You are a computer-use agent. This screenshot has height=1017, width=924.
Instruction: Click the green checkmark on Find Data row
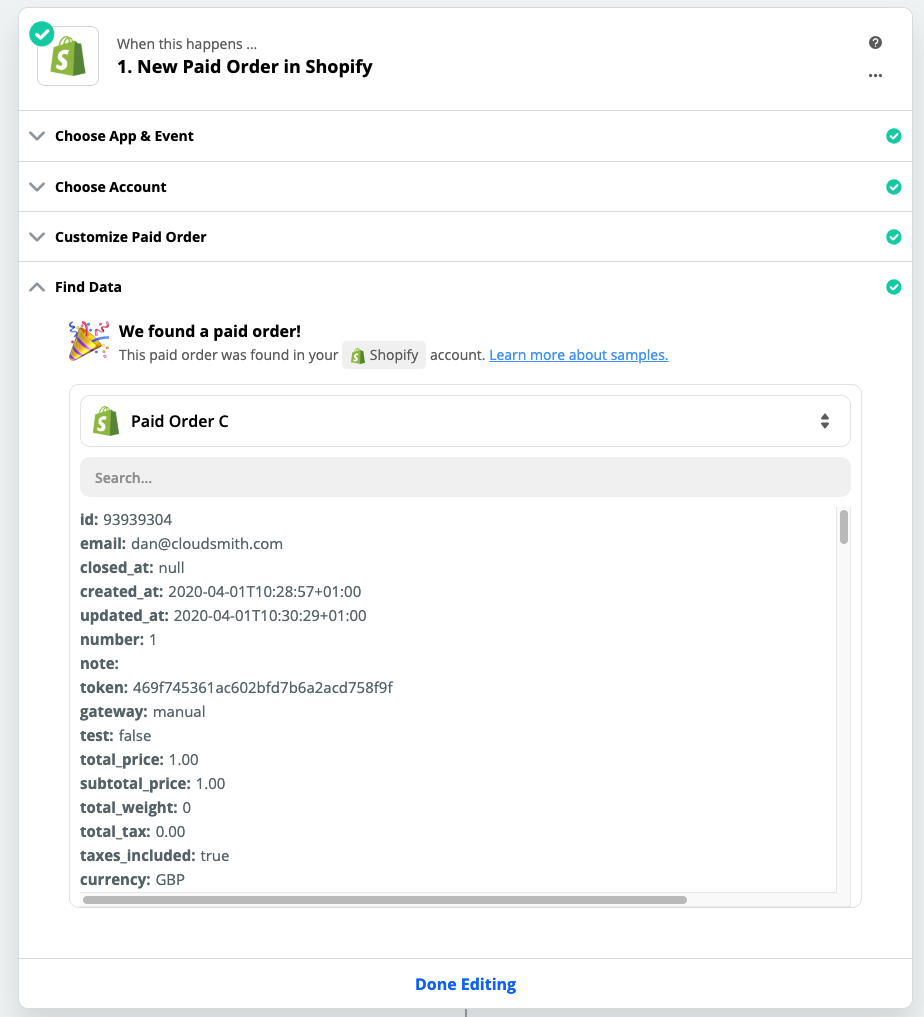click(894, 287)
